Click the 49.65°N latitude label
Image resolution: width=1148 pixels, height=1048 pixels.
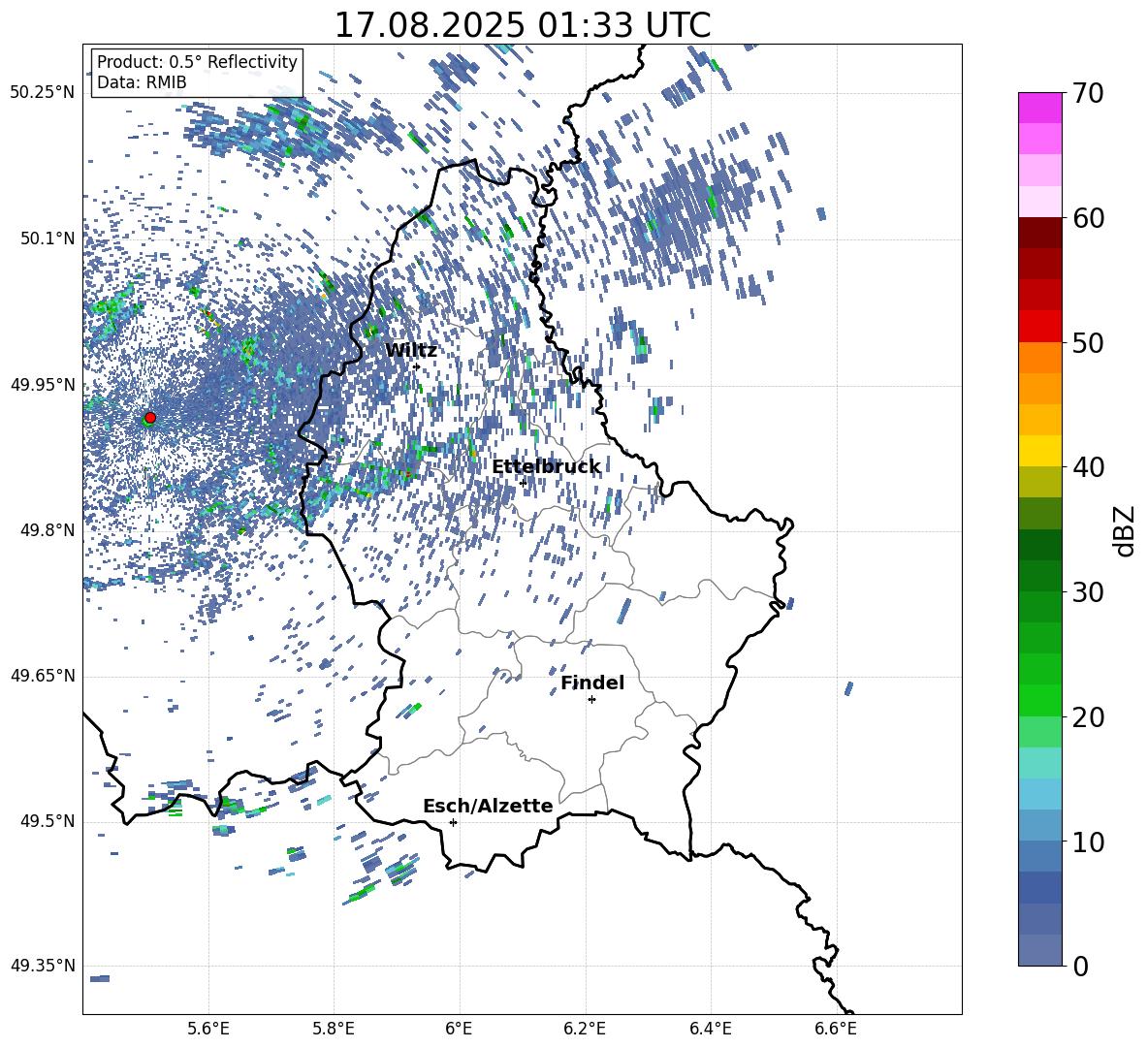44,675
